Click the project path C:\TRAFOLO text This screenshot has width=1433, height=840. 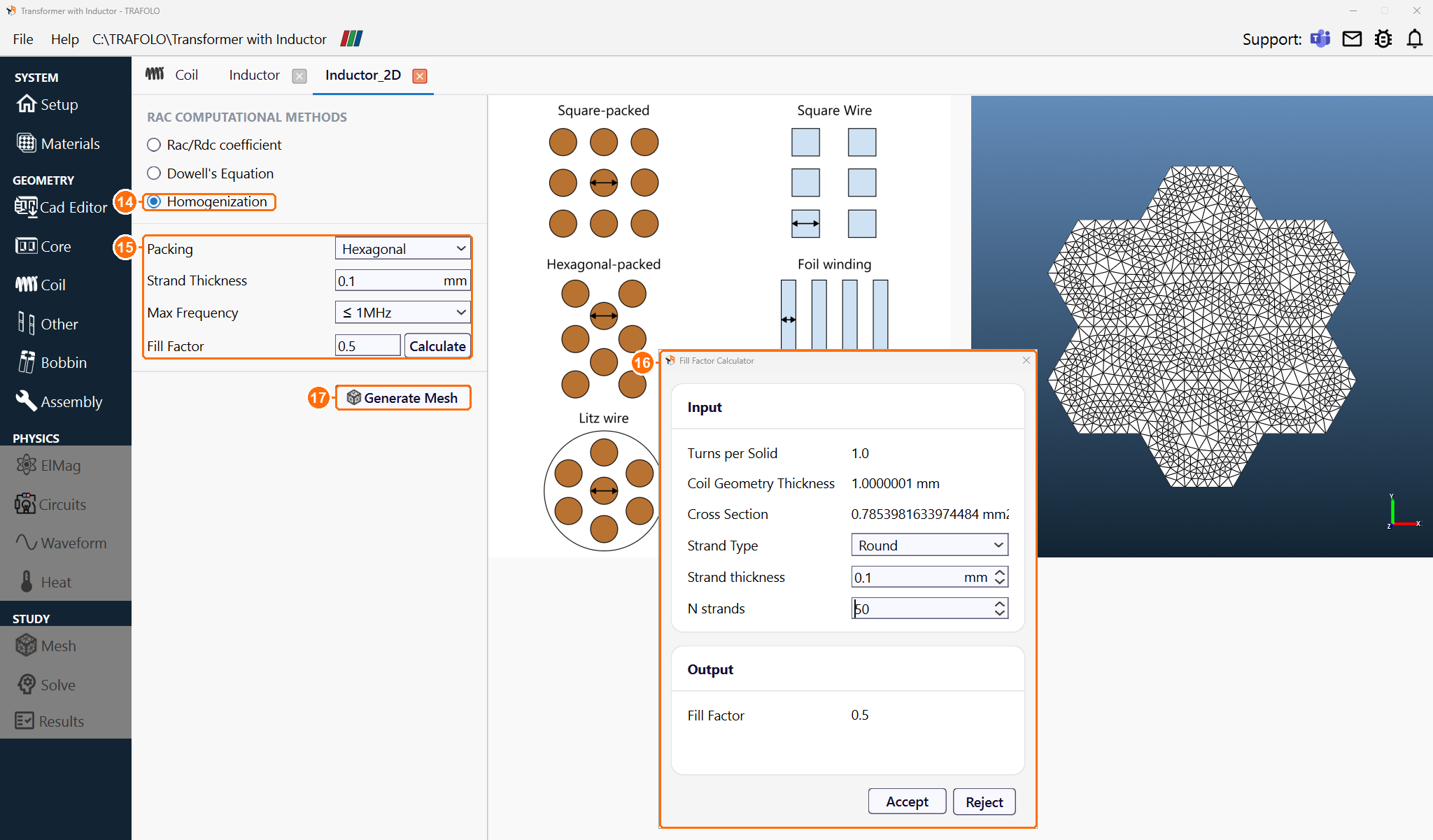pos(209,39)
